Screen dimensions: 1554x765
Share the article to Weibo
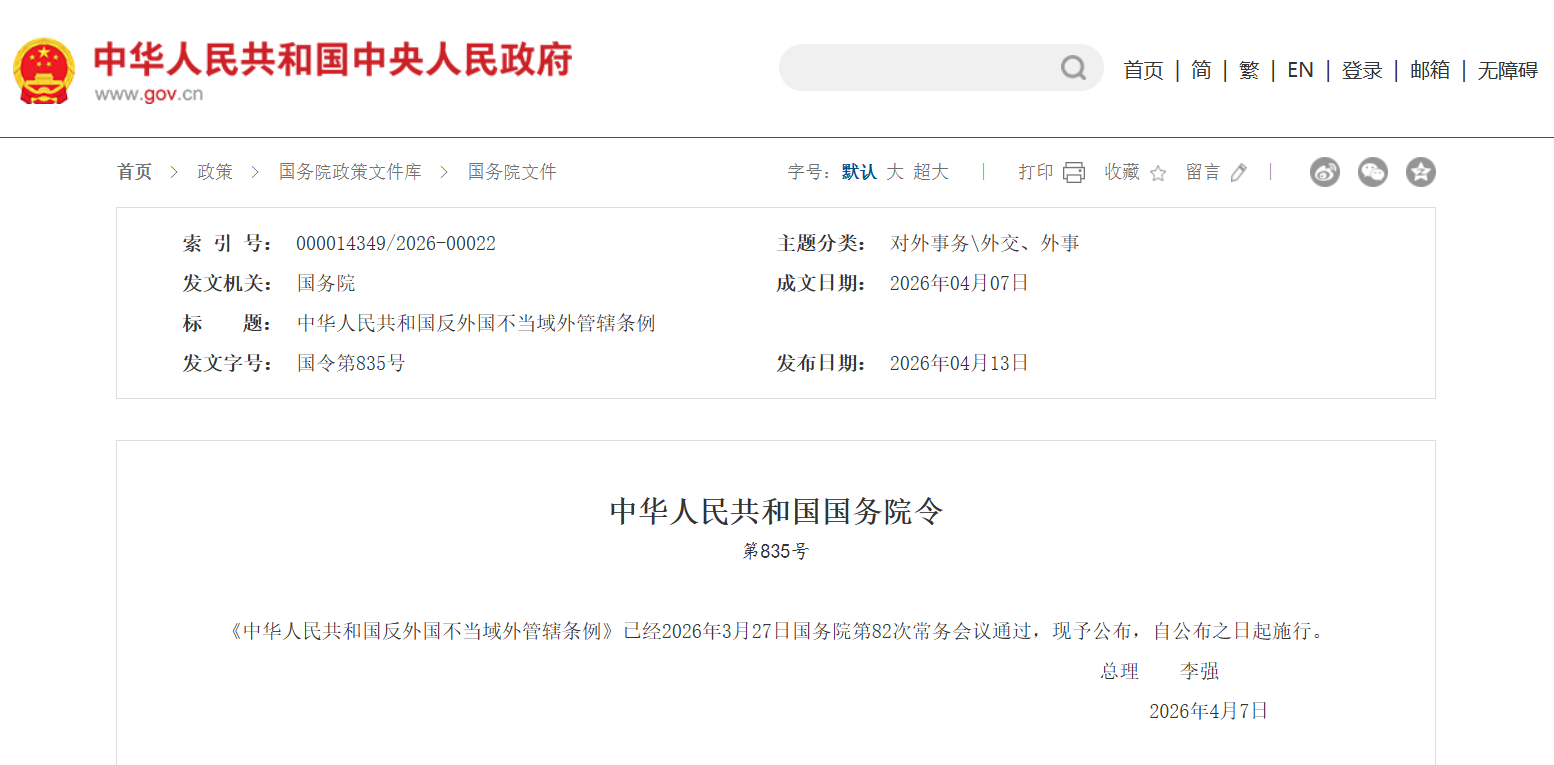[x=1324, y=172]
